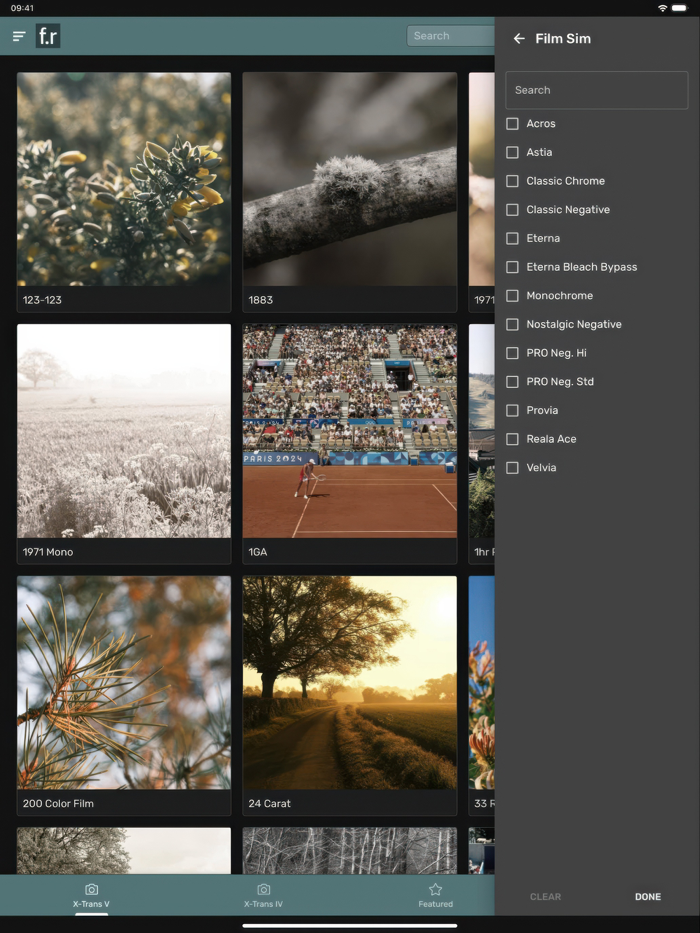Open the 123-123 recipe thumbnail
The image size is (700, 933).
coord(124,179)
